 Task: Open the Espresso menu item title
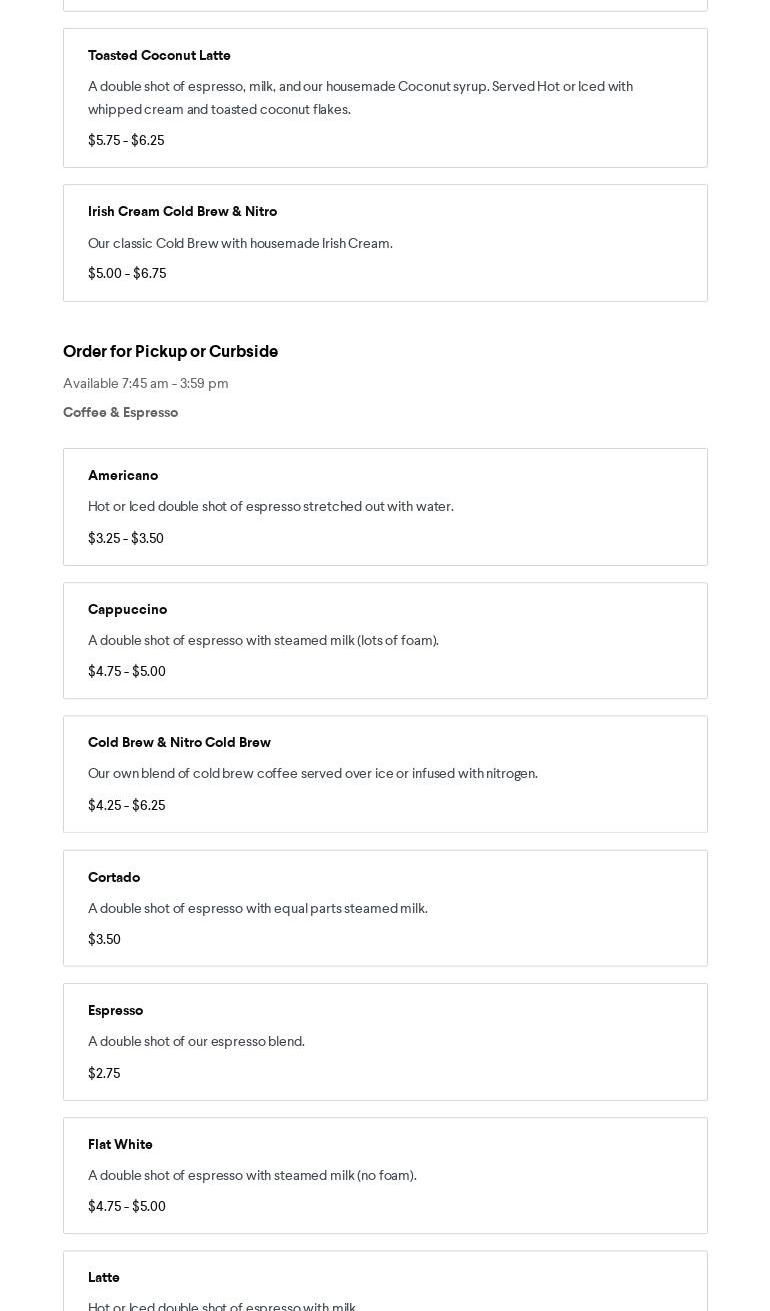115,1010
